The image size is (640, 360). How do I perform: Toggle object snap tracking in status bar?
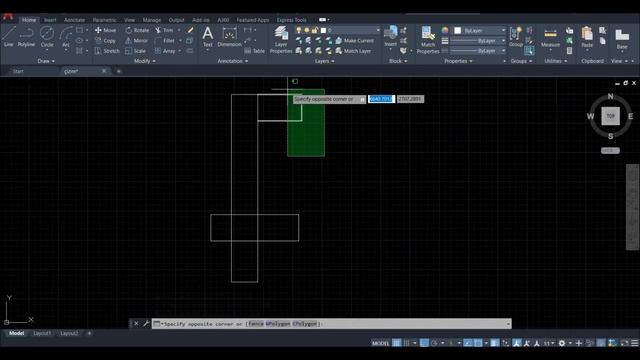coord(468,343)
